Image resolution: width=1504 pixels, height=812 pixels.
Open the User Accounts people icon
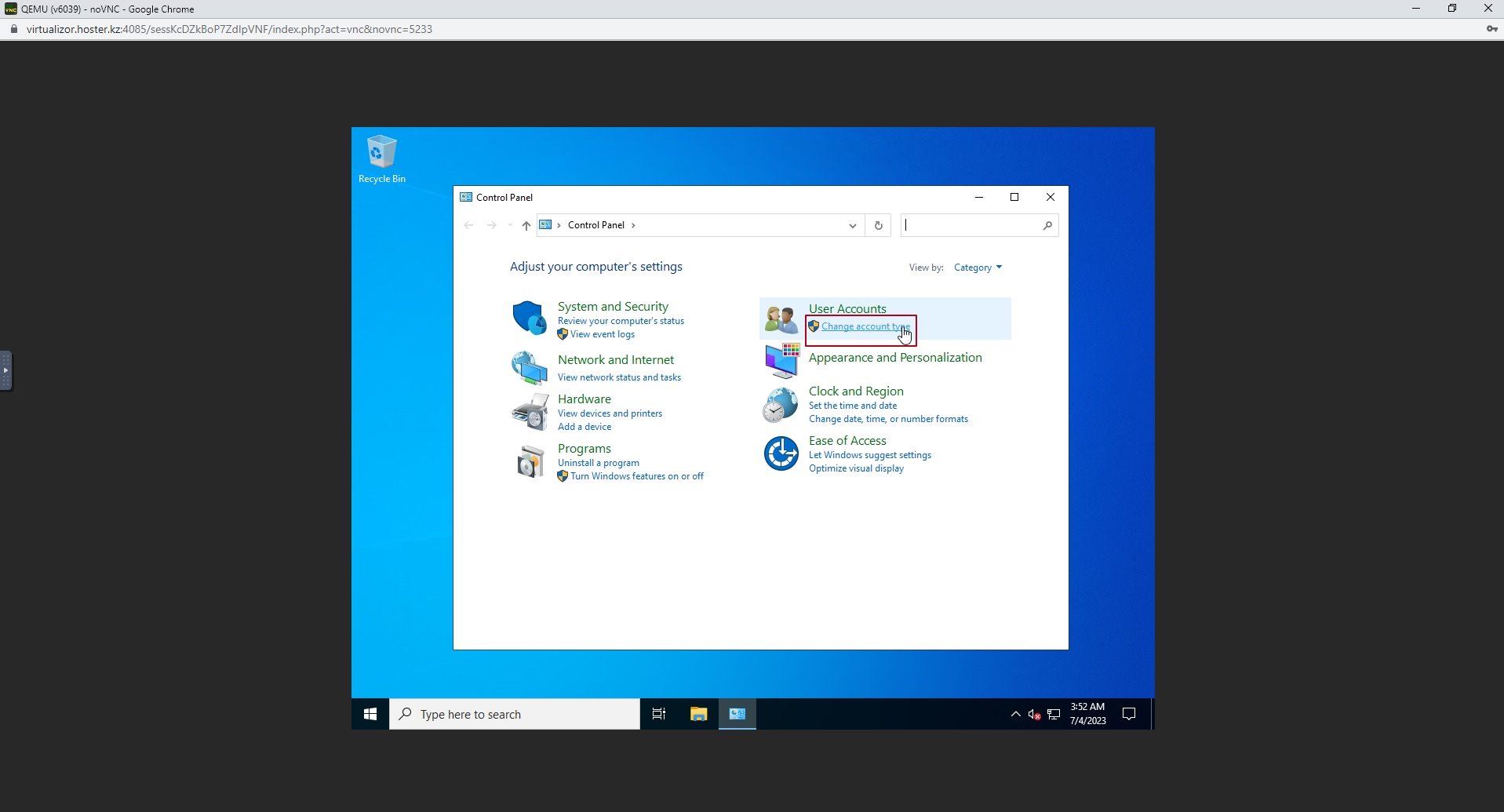(781, 319)
